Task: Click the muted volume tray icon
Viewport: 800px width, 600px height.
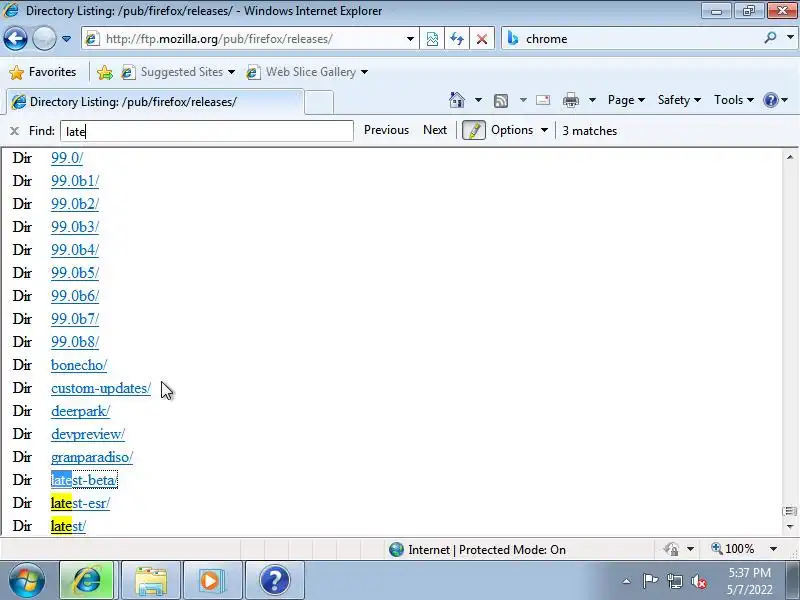Action: (699, 581)
